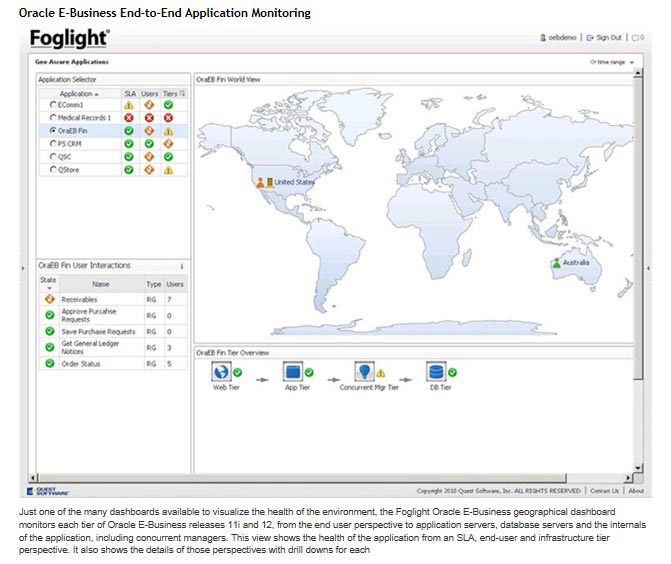Click QSC Users orange diamond icon
Image resolution: width=671 pixels, height=564 pixels.
149,157
